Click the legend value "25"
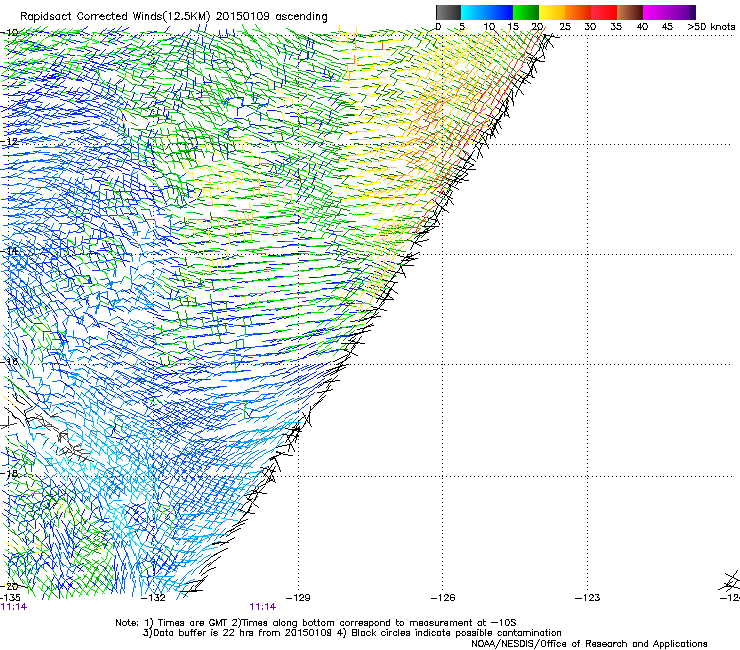Screen dimensions: 740x650 (x=565, y=26)
